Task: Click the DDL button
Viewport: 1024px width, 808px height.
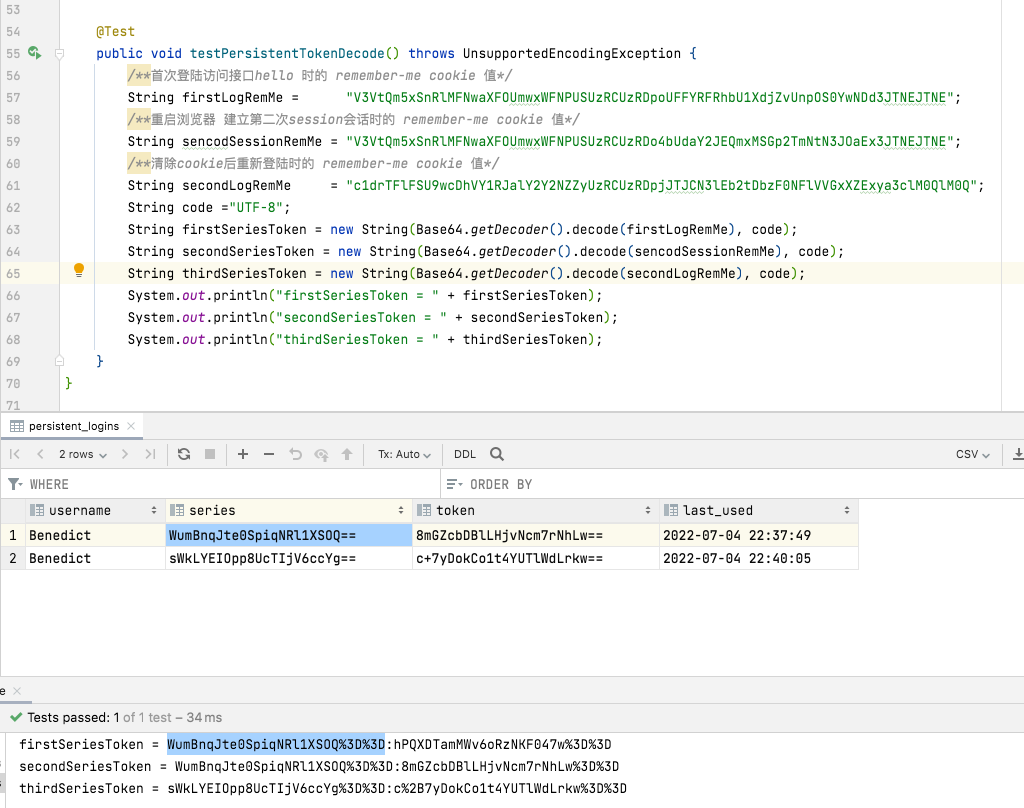Action: tap(465, 454)
